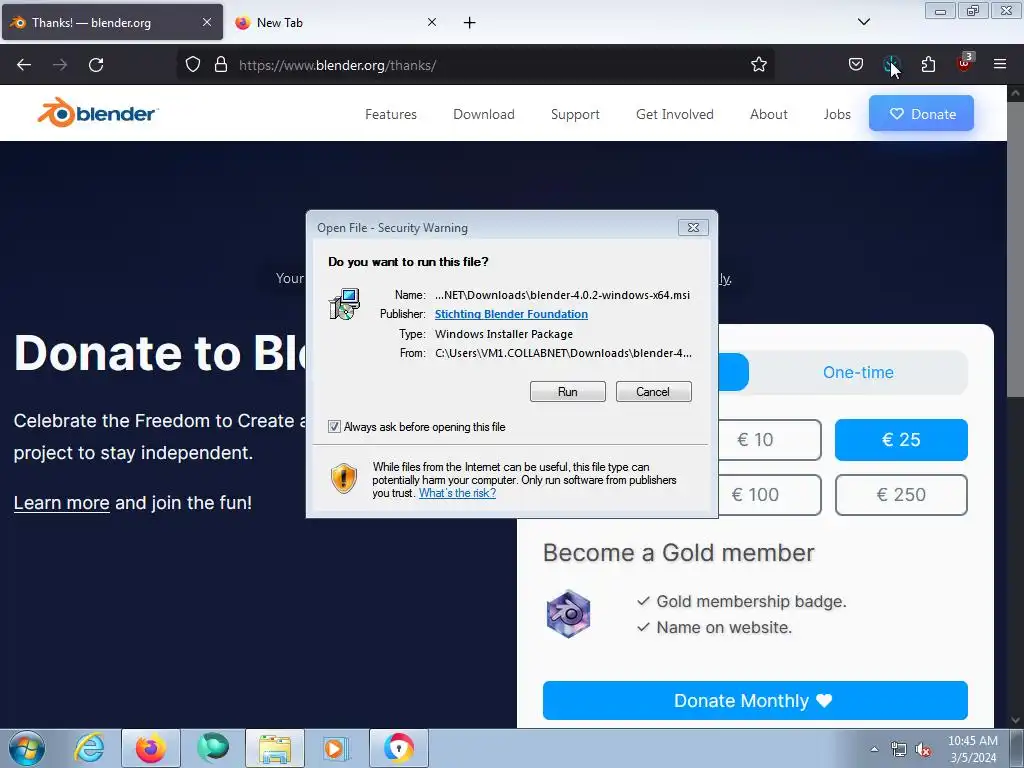Close the New Tab tab

click(x=432, y=22)
